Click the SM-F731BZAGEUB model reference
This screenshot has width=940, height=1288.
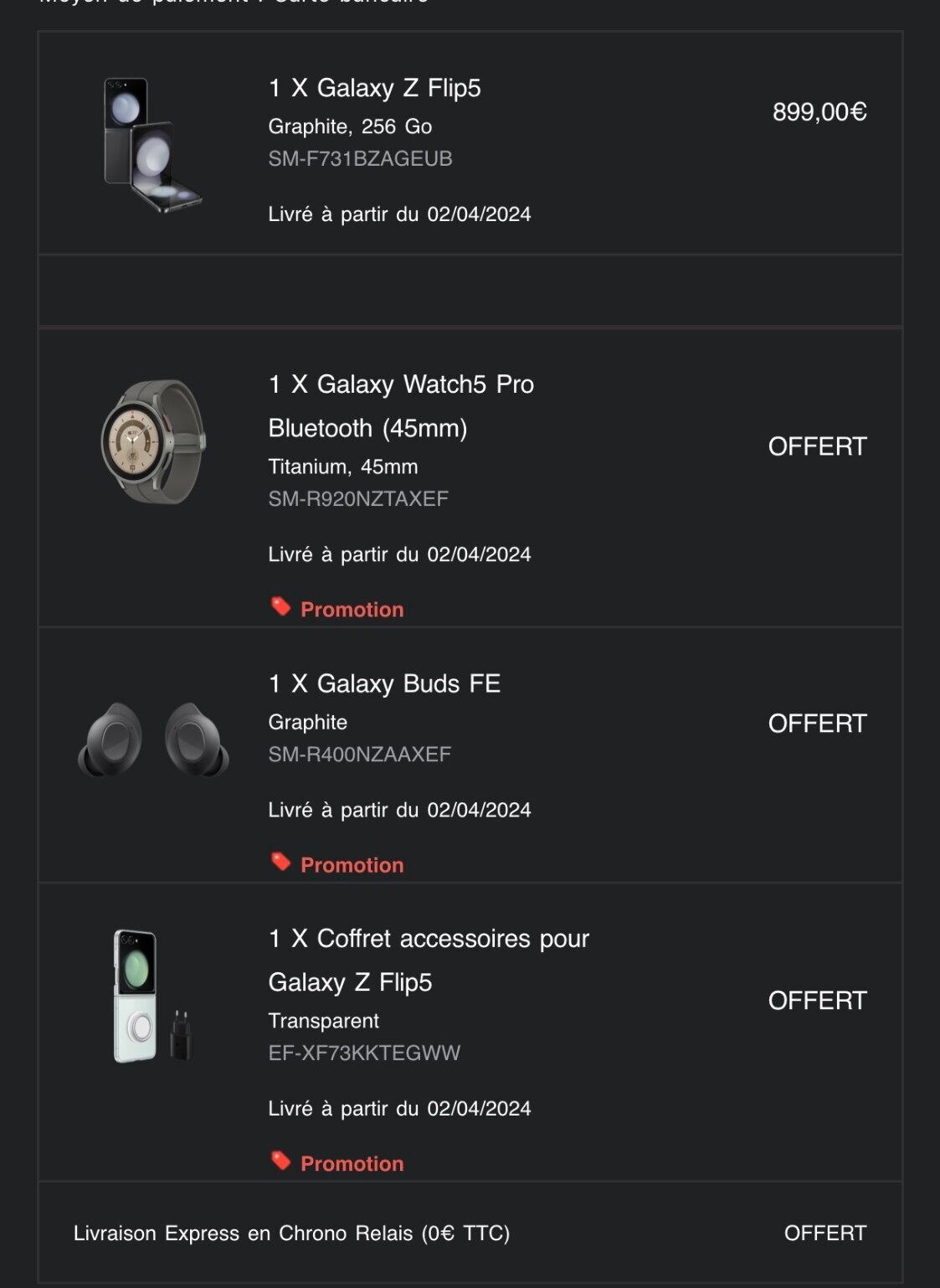[x=360, y=158]
